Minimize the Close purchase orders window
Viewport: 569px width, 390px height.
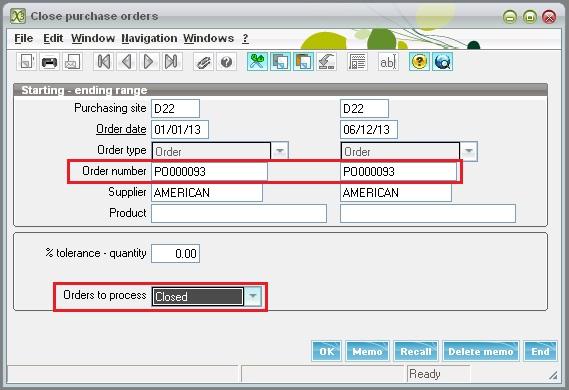(x=510, y=17)
